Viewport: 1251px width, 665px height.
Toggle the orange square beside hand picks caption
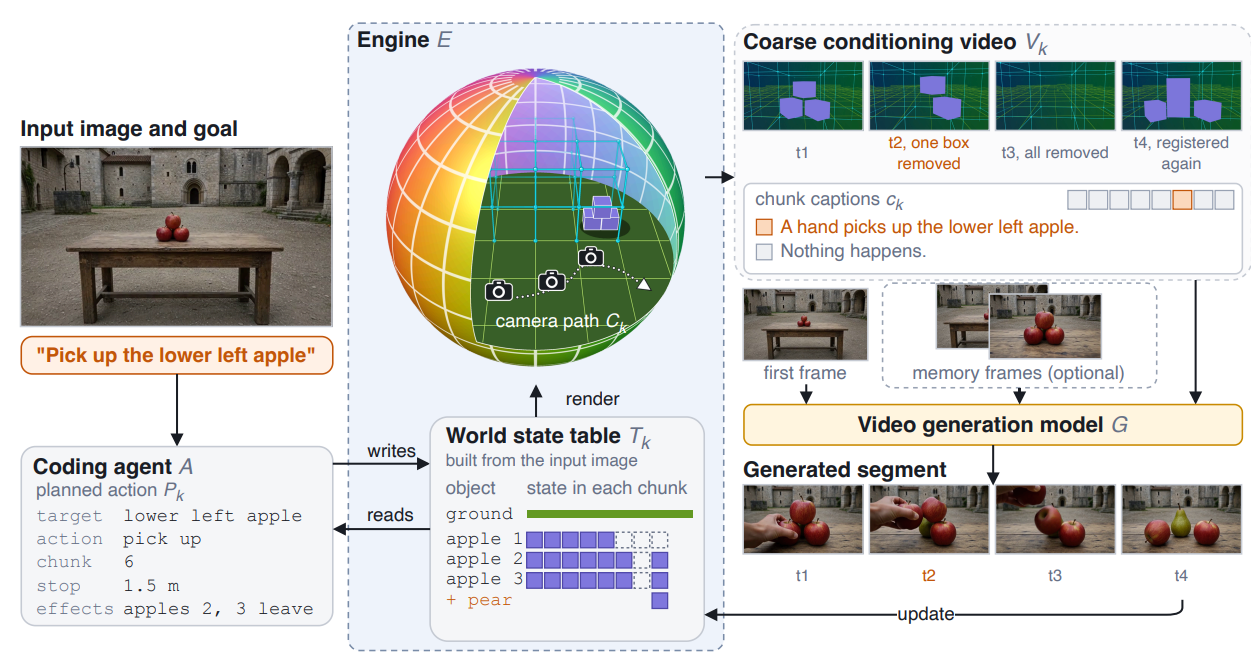[x=764, y=227]
